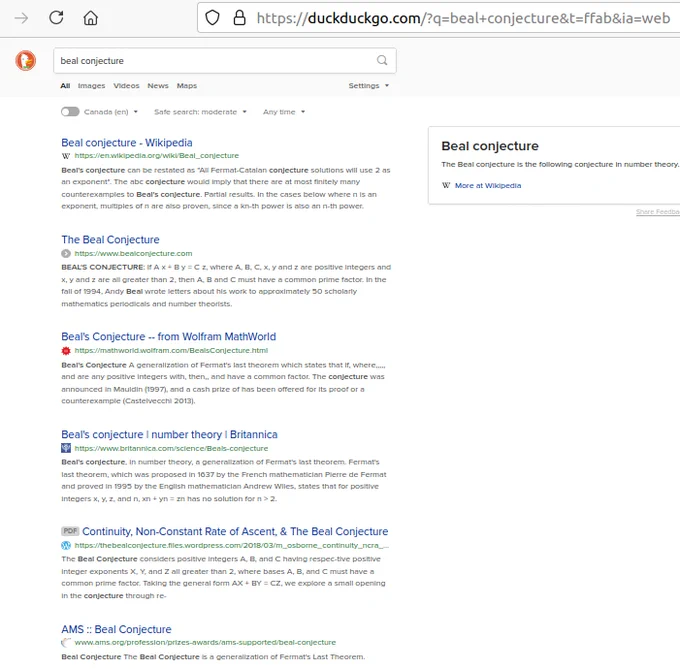Click the Britannica favicon
This screenshot has height=669, width=680.
(65, 448)
